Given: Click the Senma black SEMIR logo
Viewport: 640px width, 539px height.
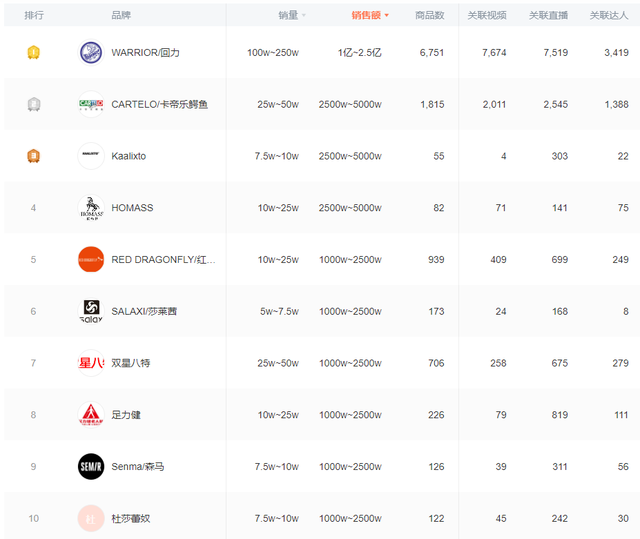Looking at the screenshot, I should click(x=91, y=466).
